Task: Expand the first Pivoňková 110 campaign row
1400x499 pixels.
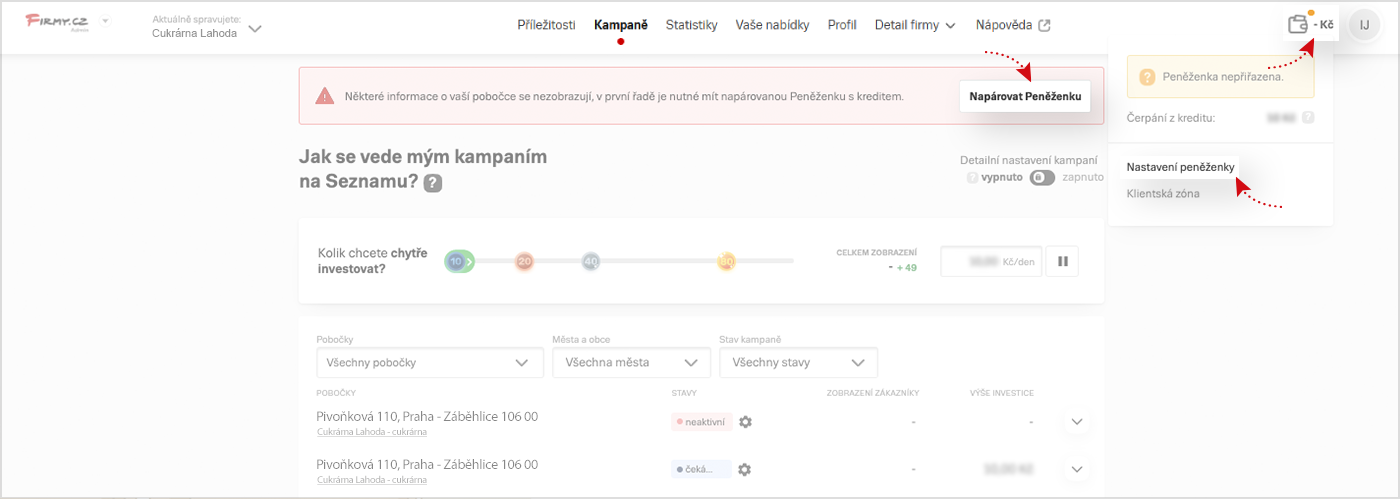Action: (x=1077, y=422)
